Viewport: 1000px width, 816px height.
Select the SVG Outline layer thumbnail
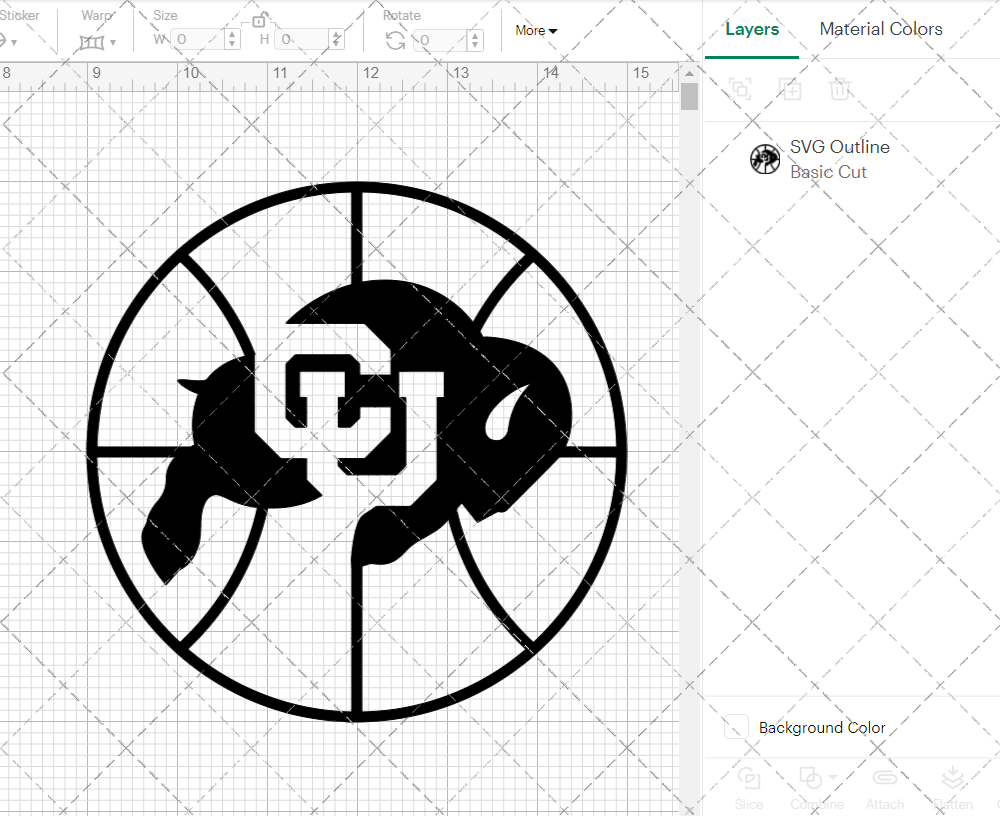pos(765,159)
